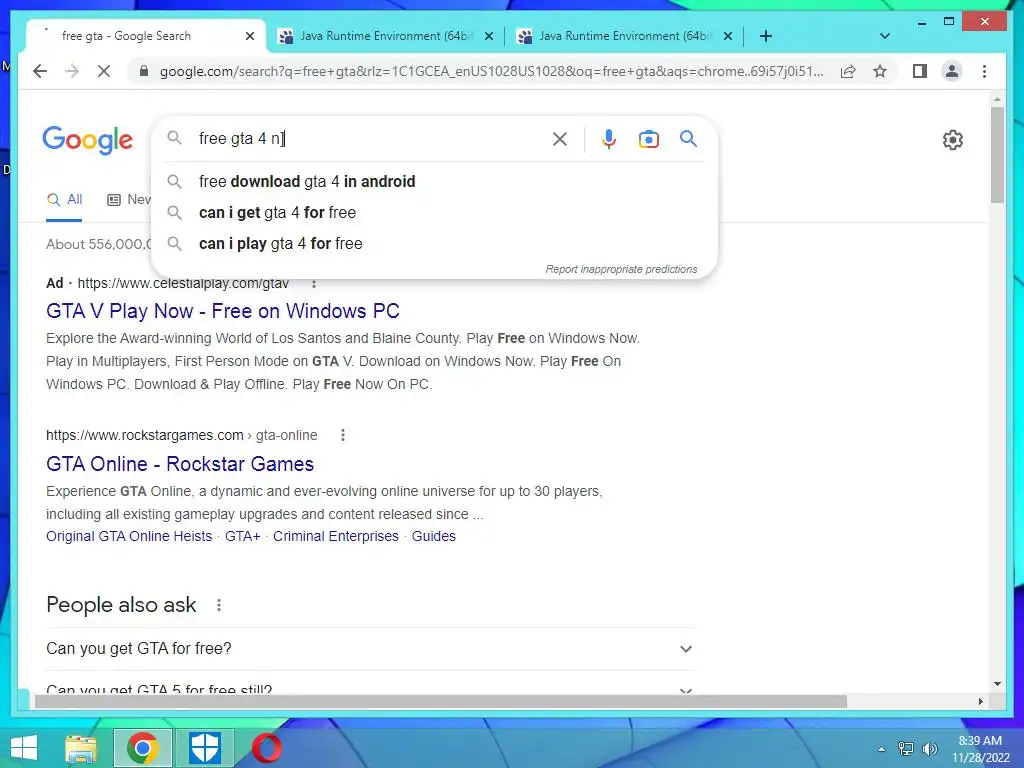Stop loading the page
The height and width of the screenshot is (768, 1024).
[104, 71]
